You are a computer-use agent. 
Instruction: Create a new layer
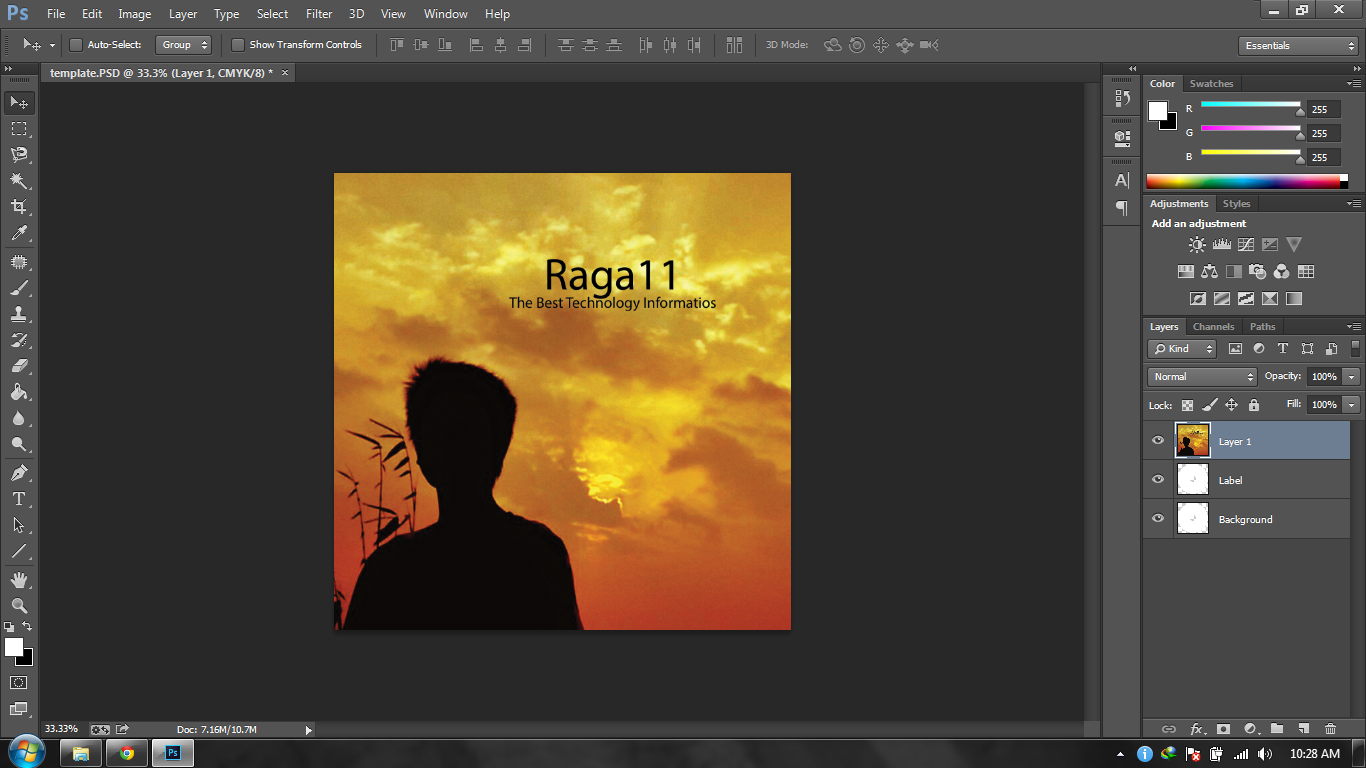pyautogui.click(x=1306, y=729)
